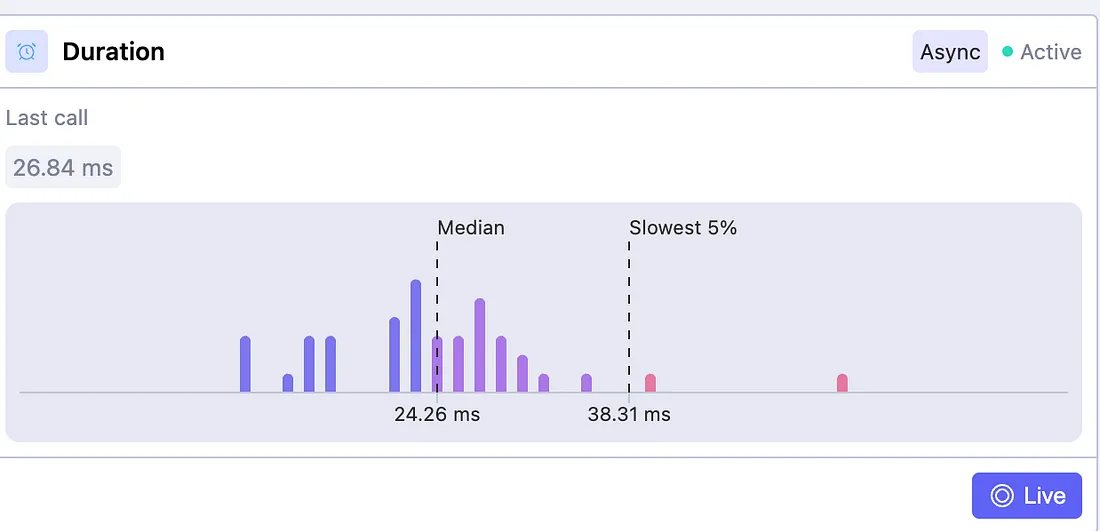
Task: Click the Slowest 5% marker label
Action: click(x=683, y=228)
